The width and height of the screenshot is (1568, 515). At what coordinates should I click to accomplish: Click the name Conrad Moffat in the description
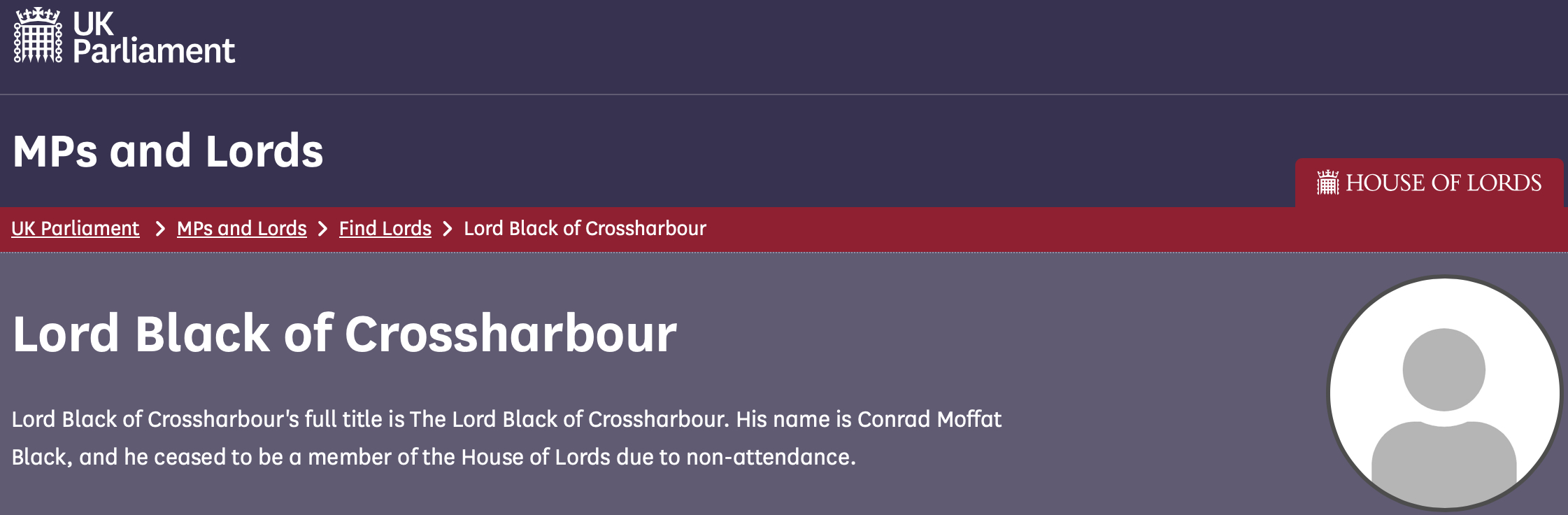(x=929, y=418)
